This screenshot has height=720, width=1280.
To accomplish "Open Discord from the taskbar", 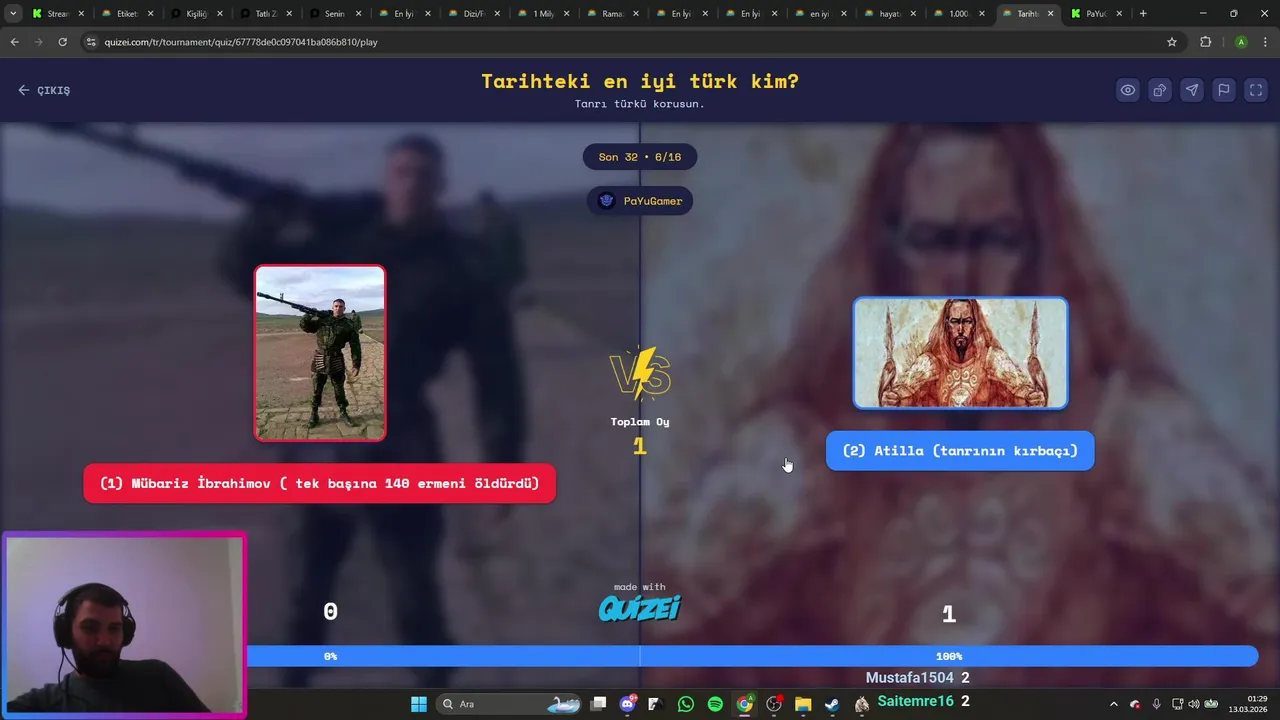I will pos(627,704).
